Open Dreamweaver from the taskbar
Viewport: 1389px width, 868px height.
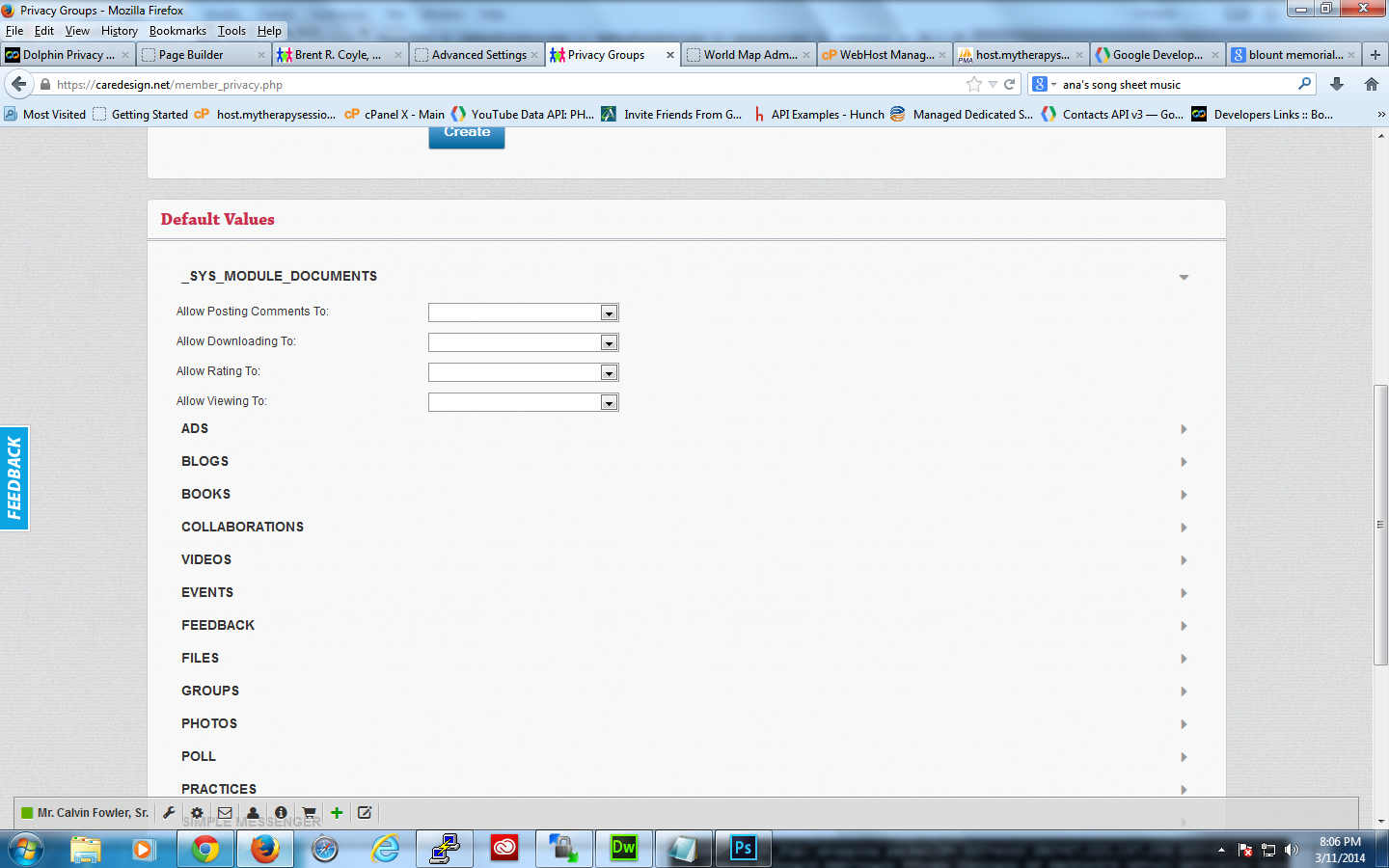tap(623, 850)
